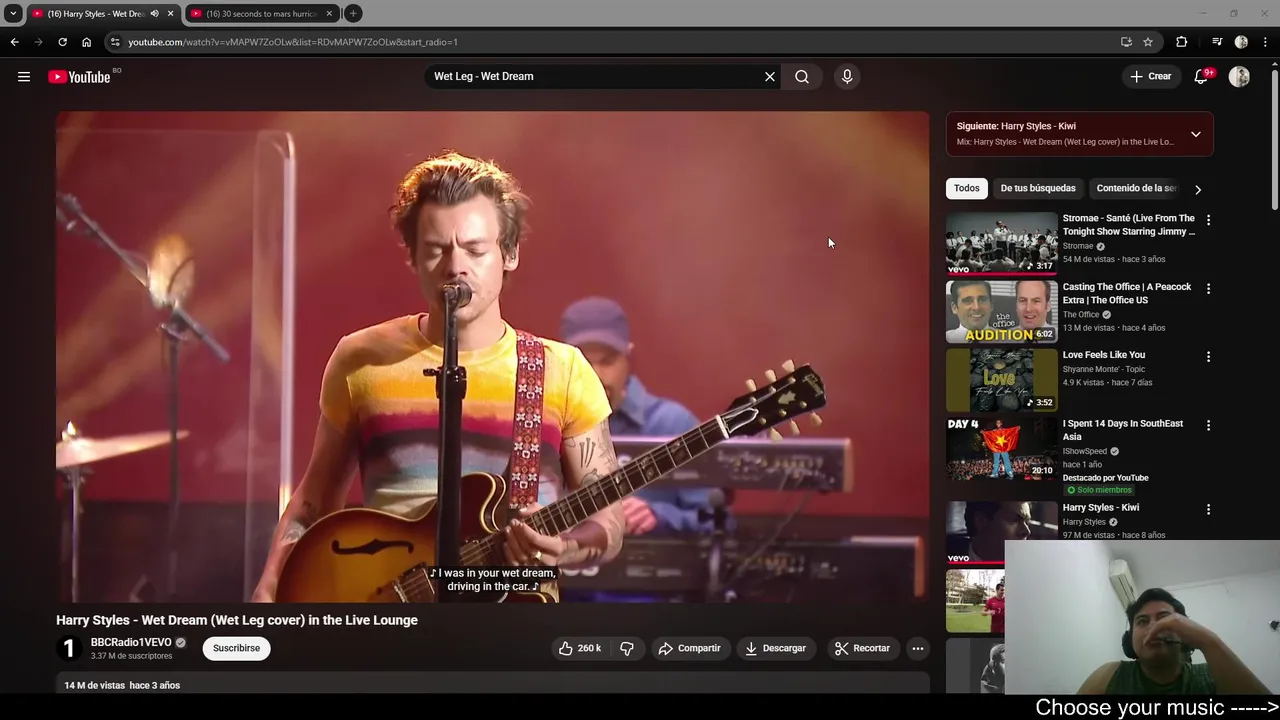
Task: Click Siguiente: Harry Styles - Kiwi header text
Action: (x=1016, y=126)
